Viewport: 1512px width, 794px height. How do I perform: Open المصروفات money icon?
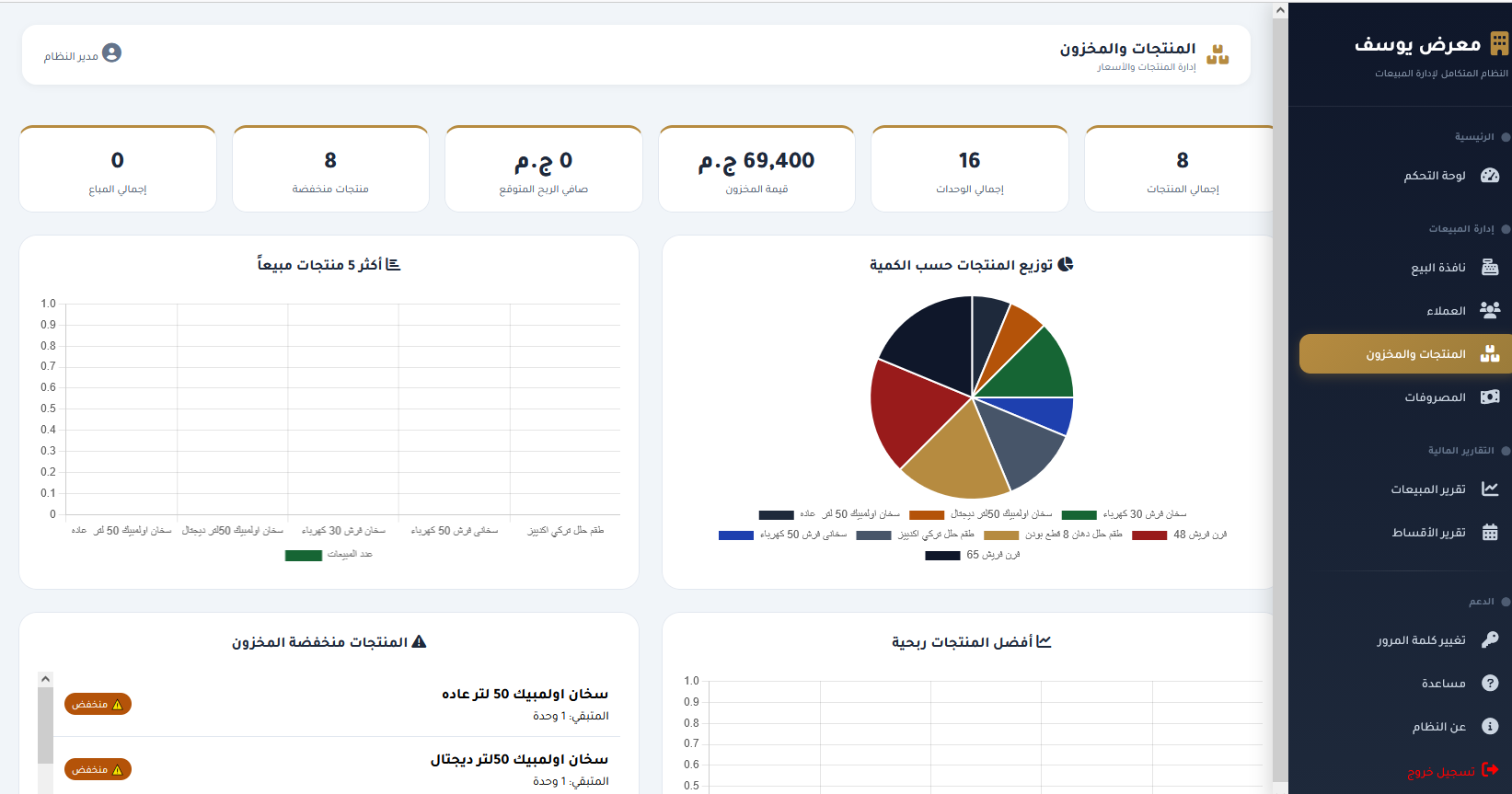(1490, 397)
